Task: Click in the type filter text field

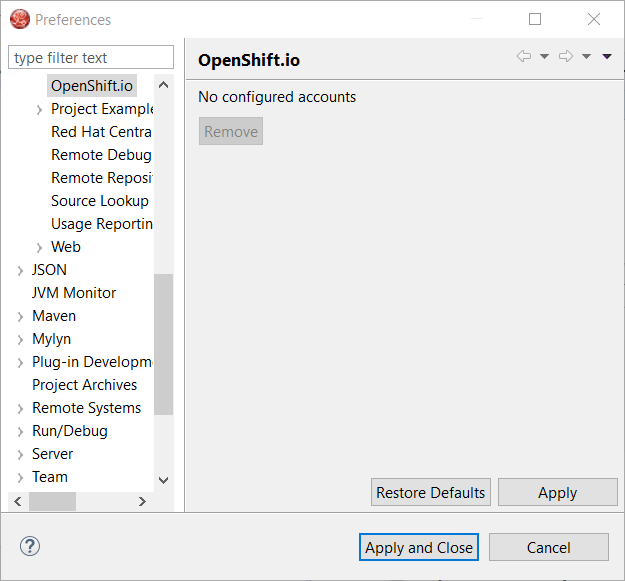Action: pos(91,58)
